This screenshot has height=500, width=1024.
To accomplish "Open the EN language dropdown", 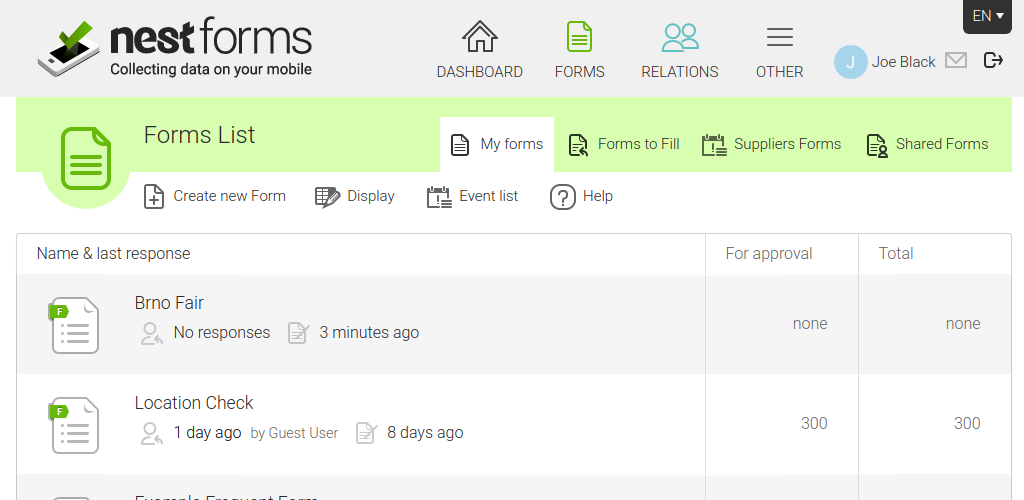I will [x=987, y=16].
